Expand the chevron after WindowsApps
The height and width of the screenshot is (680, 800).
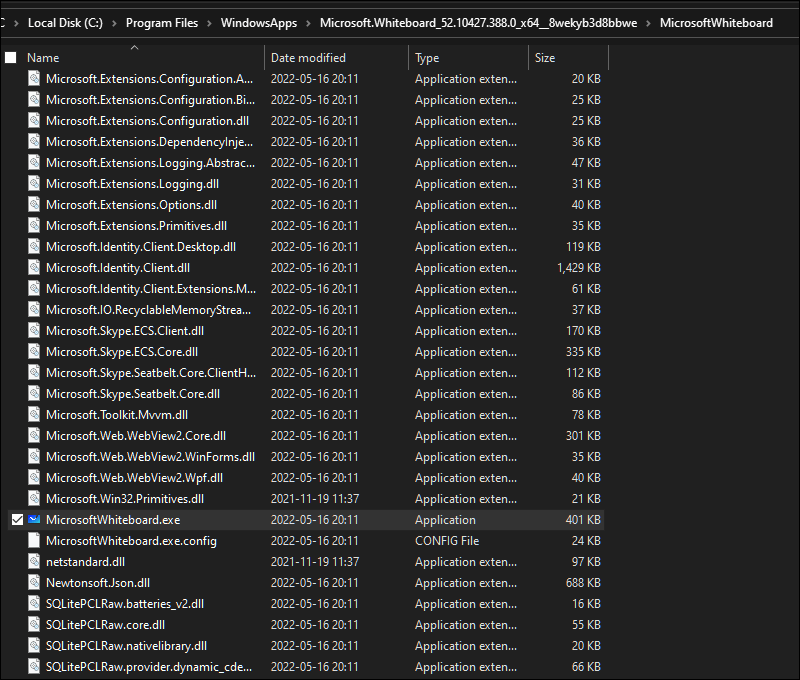[x=308, y=23]
